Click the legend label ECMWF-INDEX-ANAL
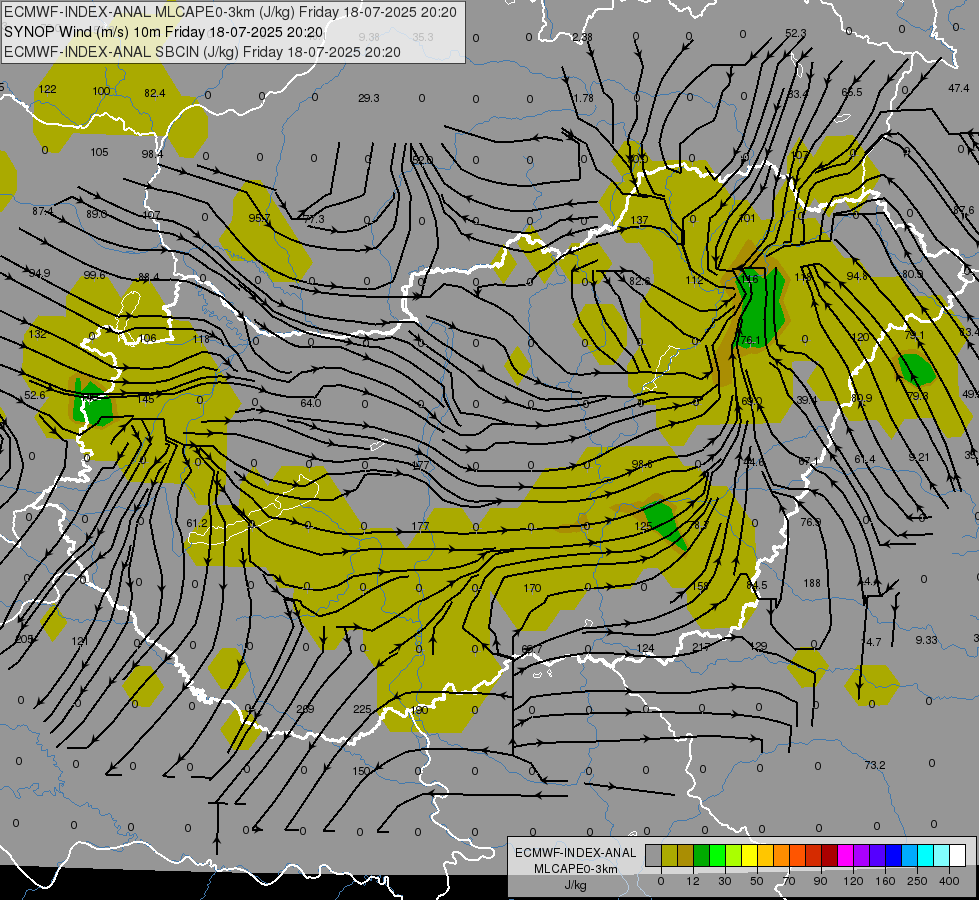This screenshot has height=900, width=979. click(x=576, y=853)
